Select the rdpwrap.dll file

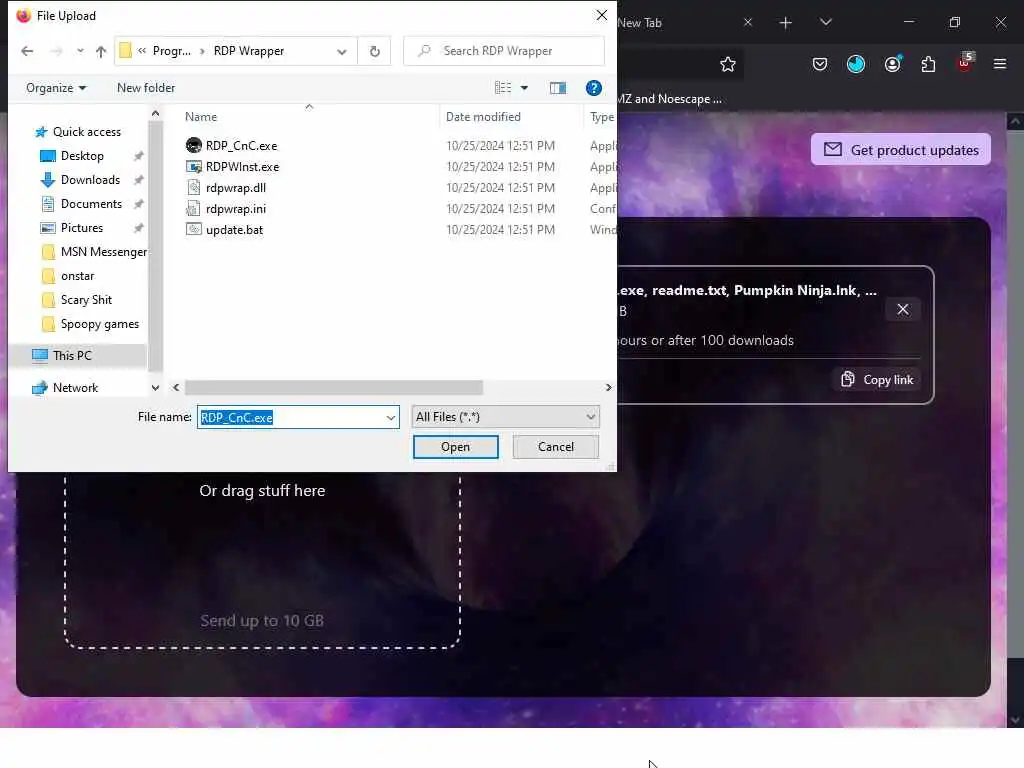(236, 187)
